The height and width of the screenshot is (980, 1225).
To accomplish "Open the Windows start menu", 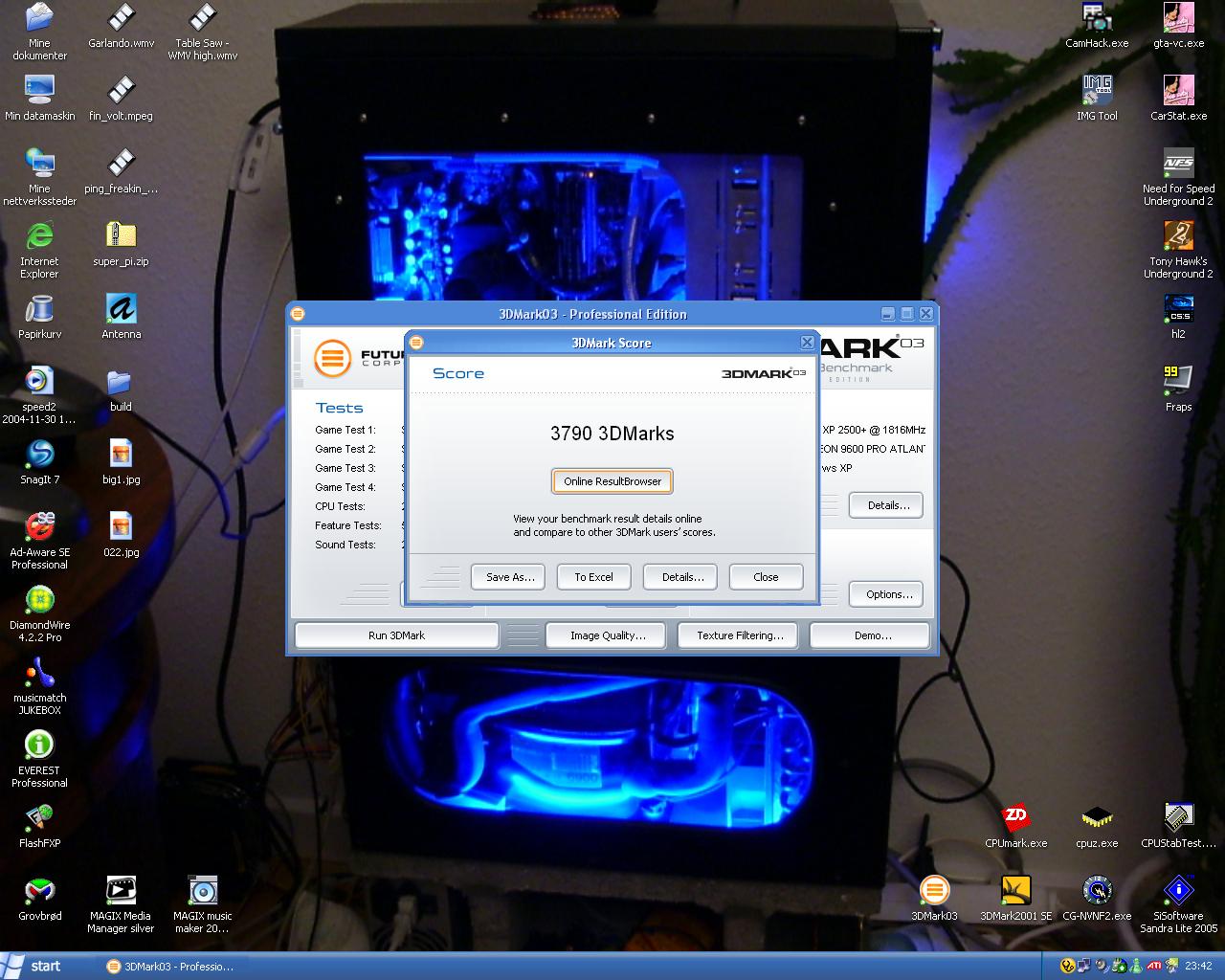I will [34, 966].
